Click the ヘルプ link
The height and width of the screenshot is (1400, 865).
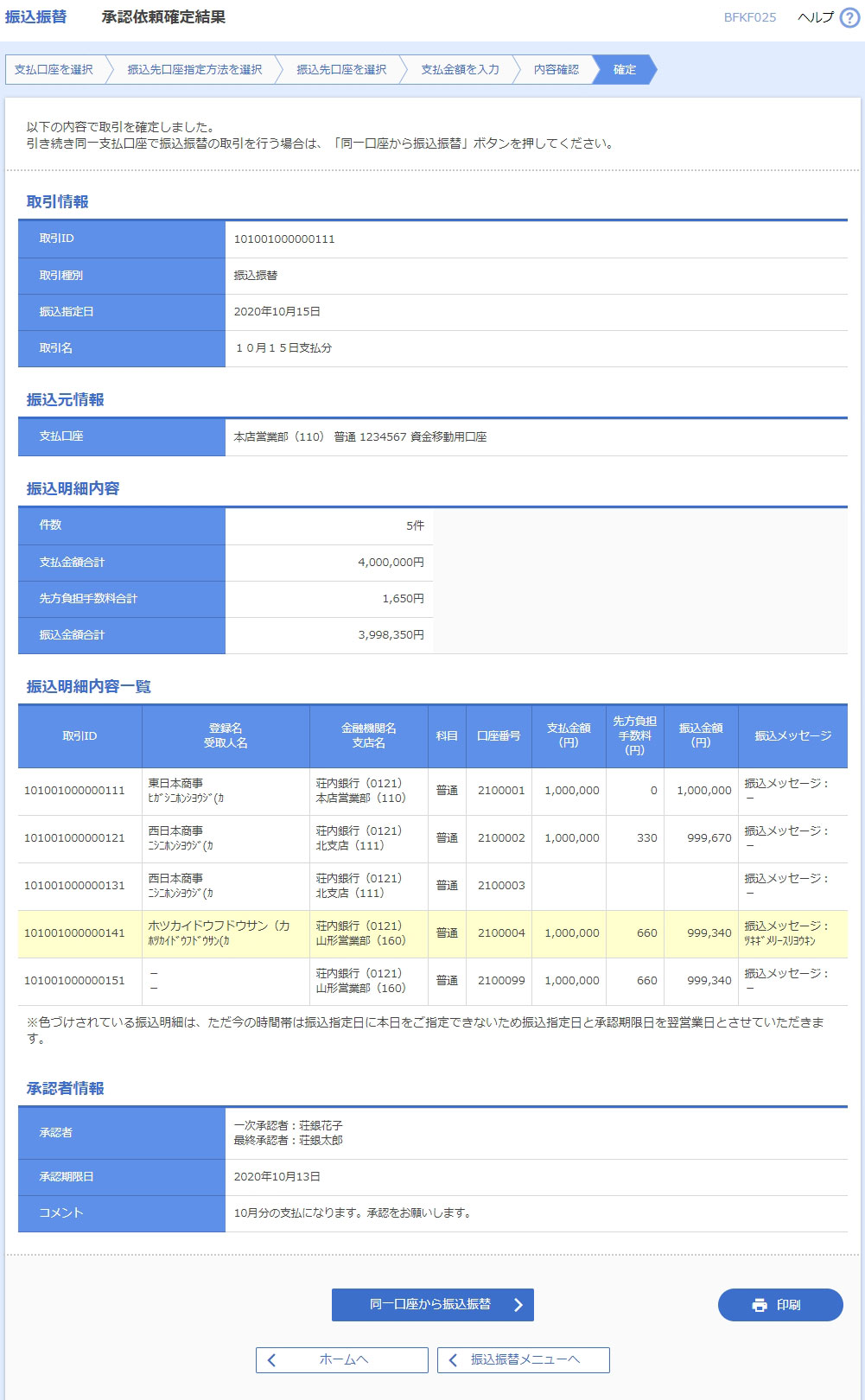tap(815, 17)
